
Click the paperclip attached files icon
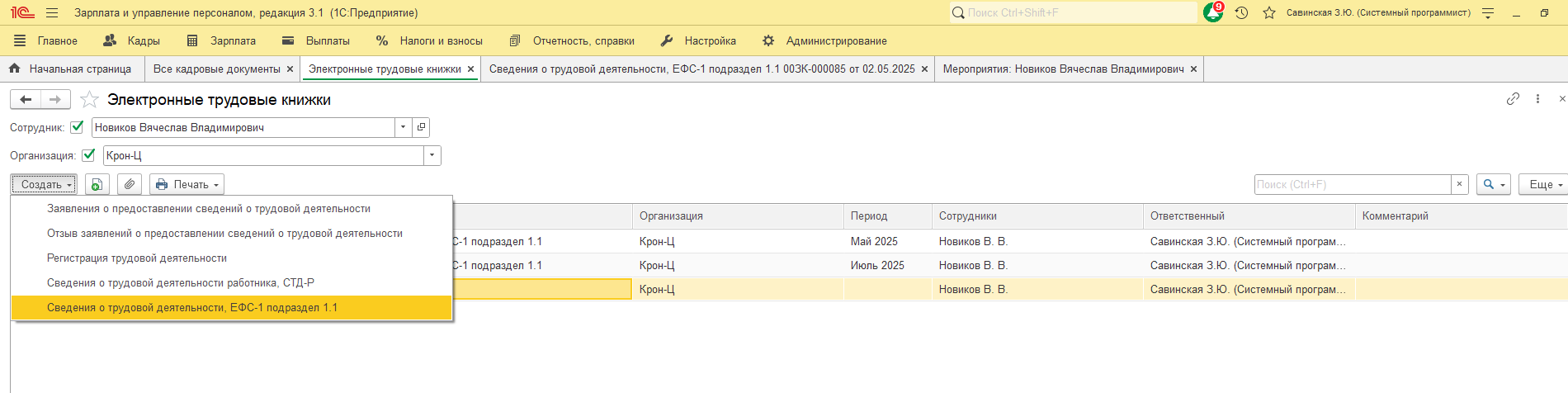pos(130,184)
